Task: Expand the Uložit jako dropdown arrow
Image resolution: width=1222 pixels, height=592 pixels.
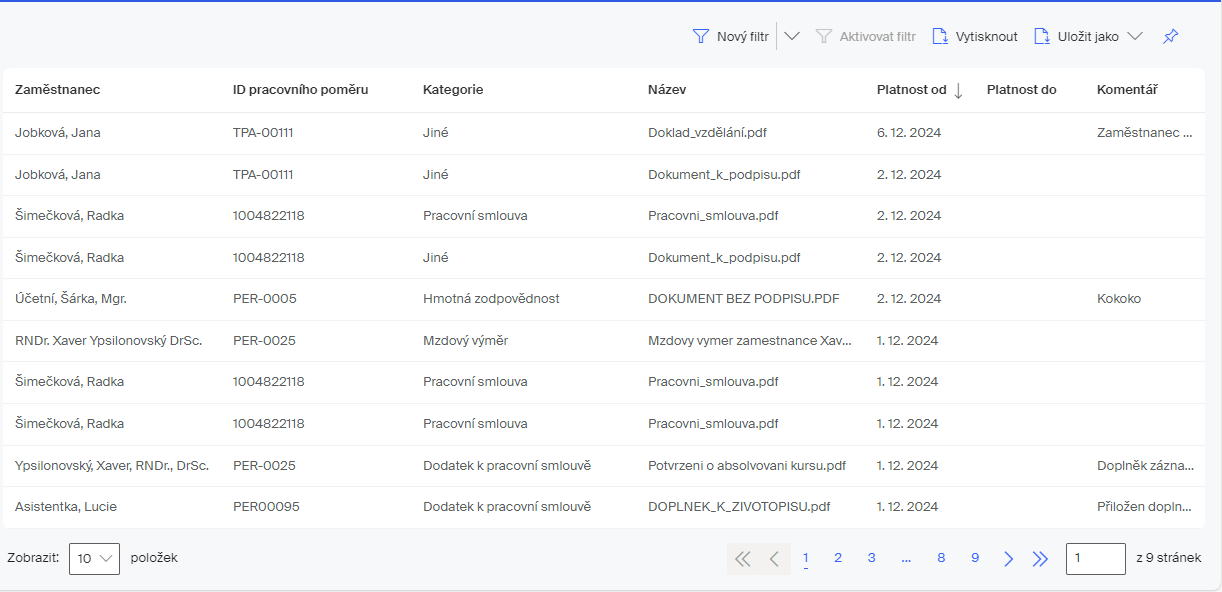Action: tap(1134, 36)
